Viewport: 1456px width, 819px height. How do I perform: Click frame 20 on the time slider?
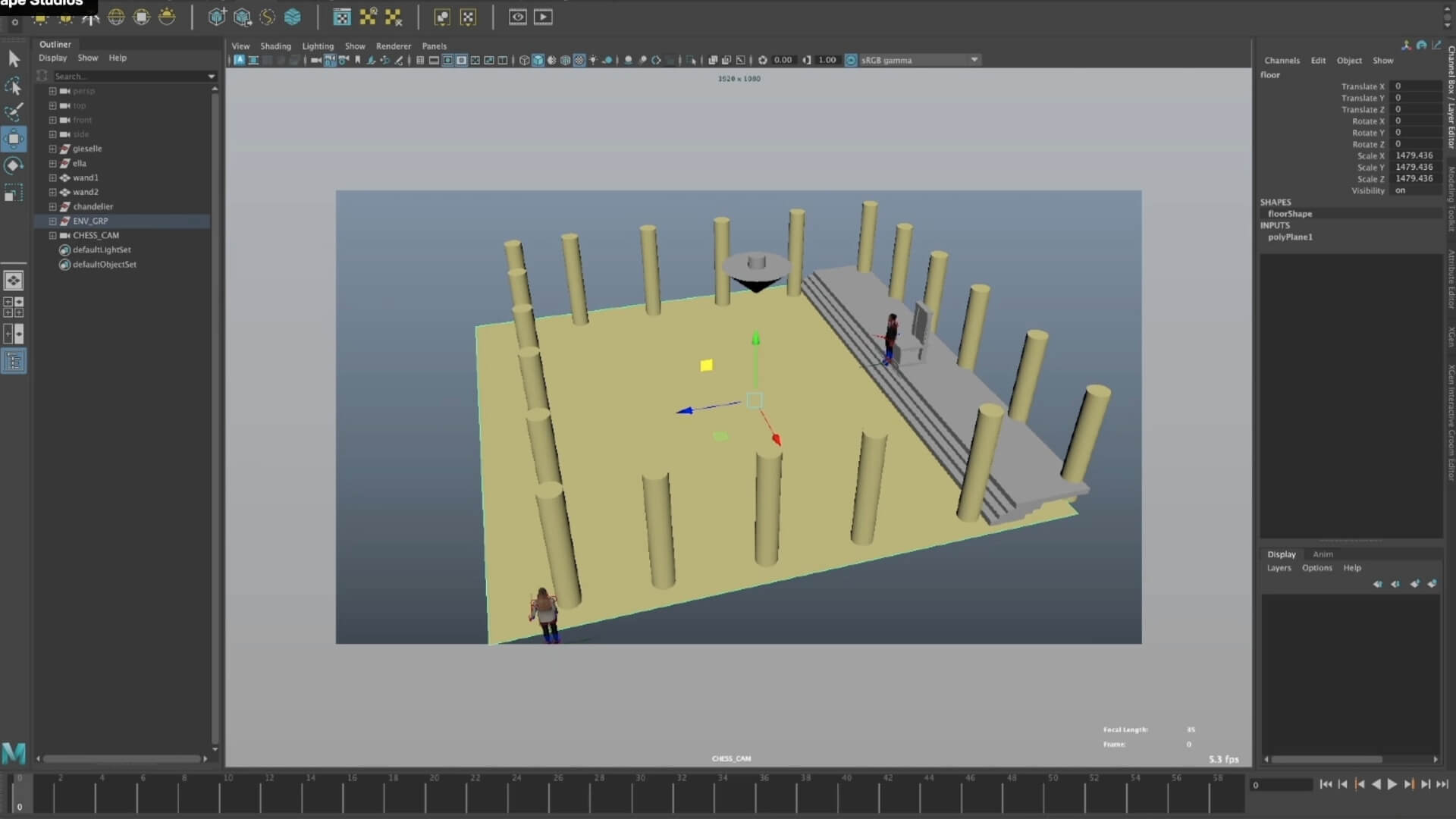pyautogui.click(x=434, y=792)
